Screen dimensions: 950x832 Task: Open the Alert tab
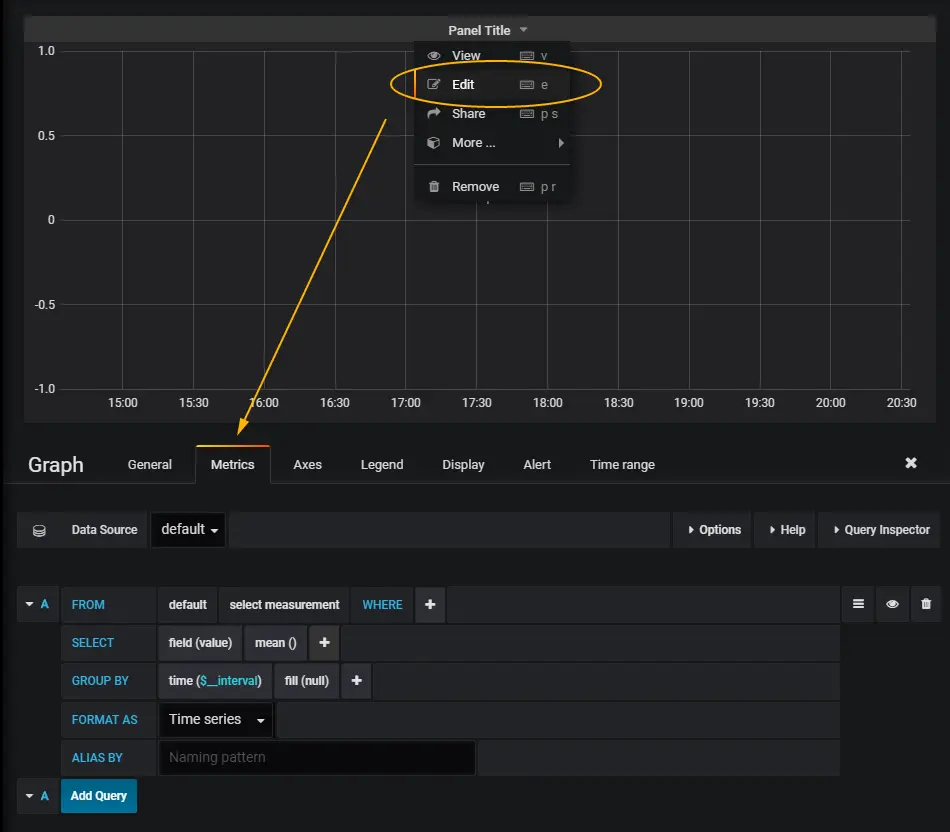tap(537, 465)
